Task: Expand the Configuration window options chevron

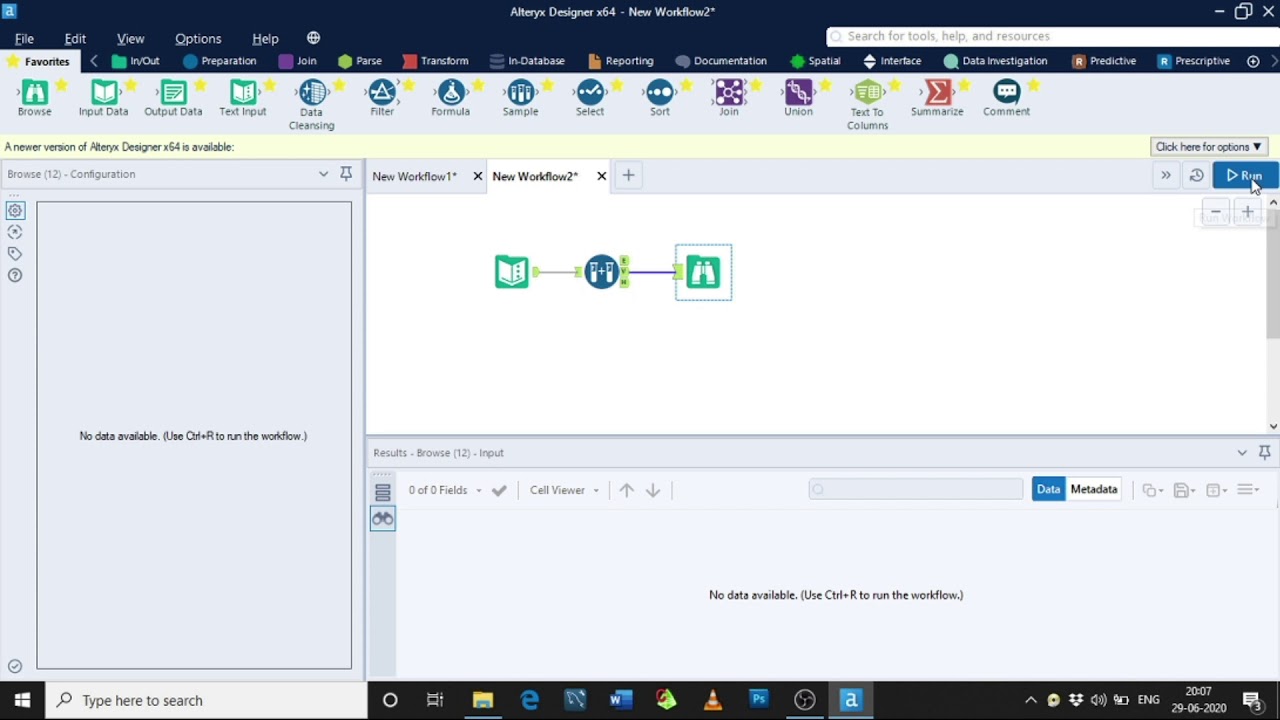Action: click(323, 174)
